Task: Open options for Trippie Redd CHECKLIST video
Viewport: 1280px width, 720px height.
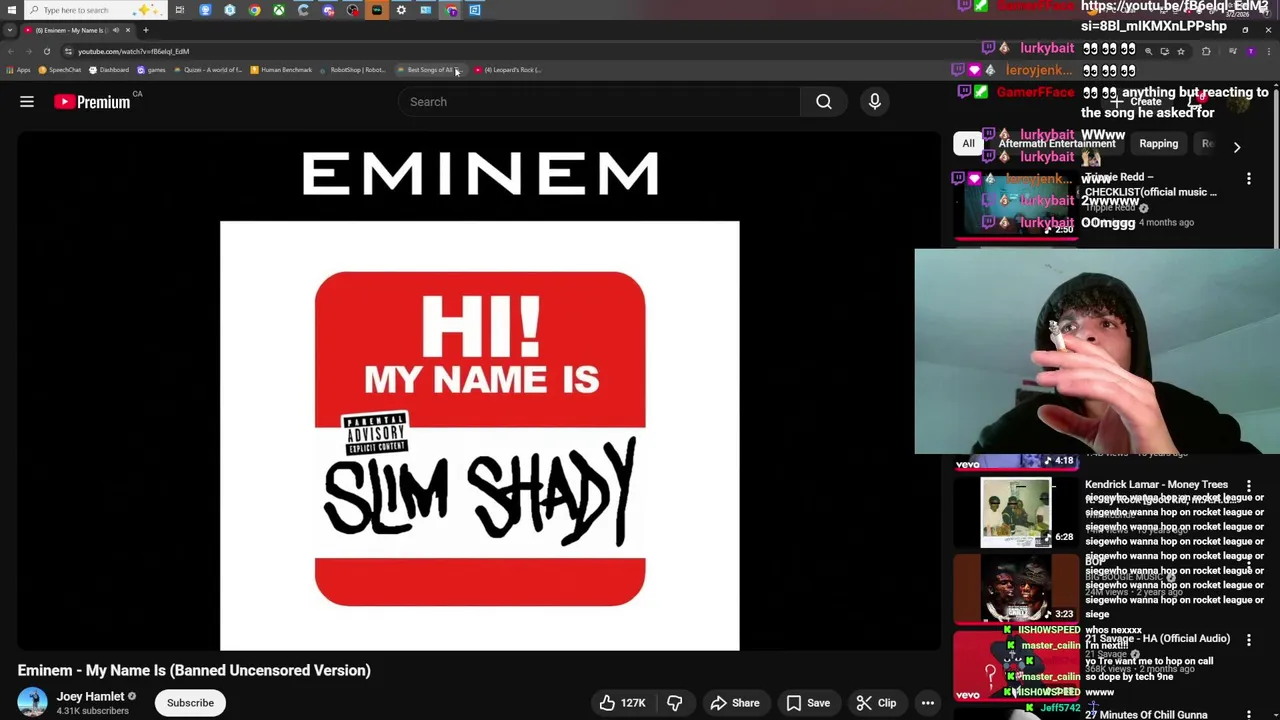Action: pyautogui.click(x=1249, y=180)
